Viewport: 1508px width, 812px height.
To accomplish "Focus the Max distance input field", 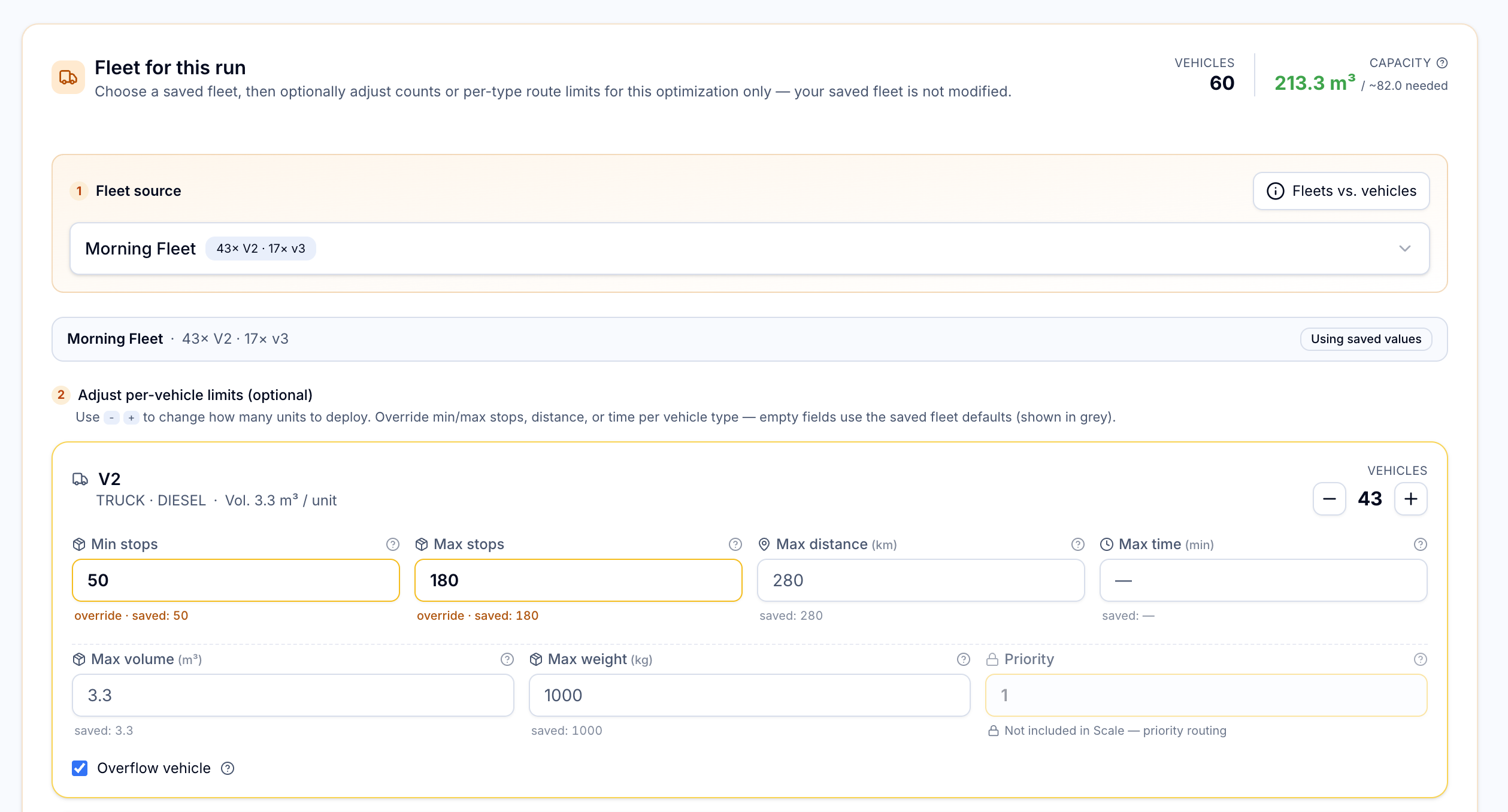I will point(921,580).
